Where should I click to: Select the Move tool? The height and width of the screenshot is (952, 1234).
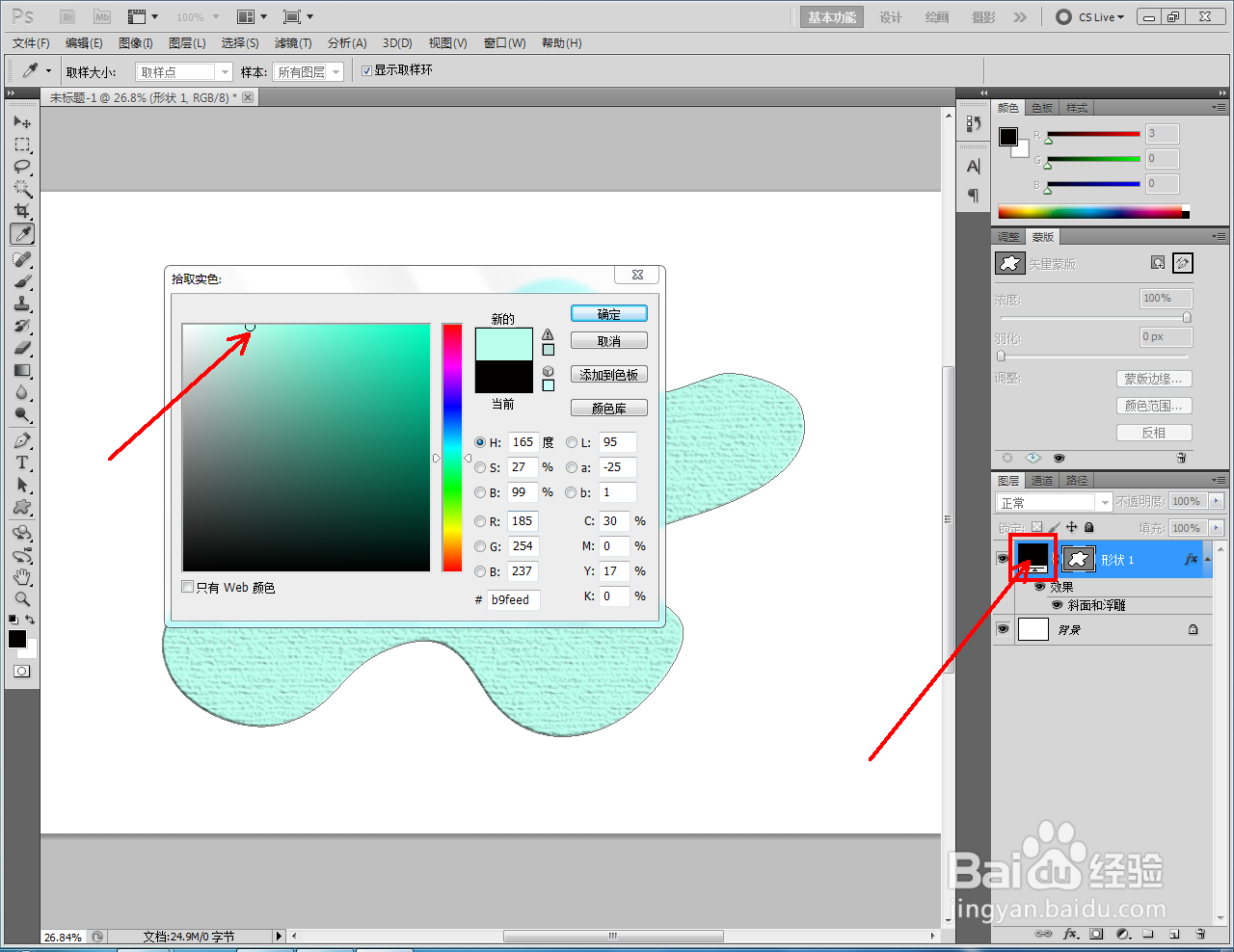[22, 122]
